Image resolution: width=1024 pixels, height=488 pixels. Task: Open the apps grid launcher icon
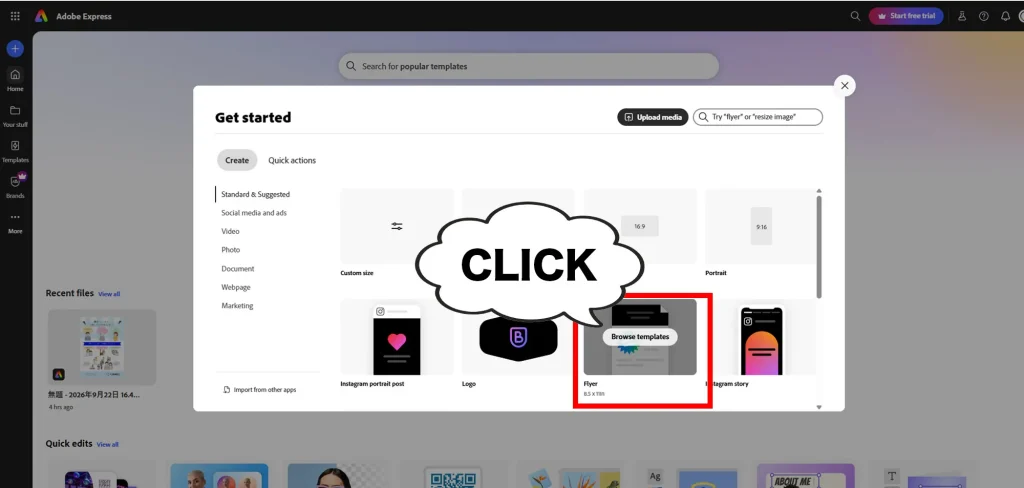[x=15, y=16]
